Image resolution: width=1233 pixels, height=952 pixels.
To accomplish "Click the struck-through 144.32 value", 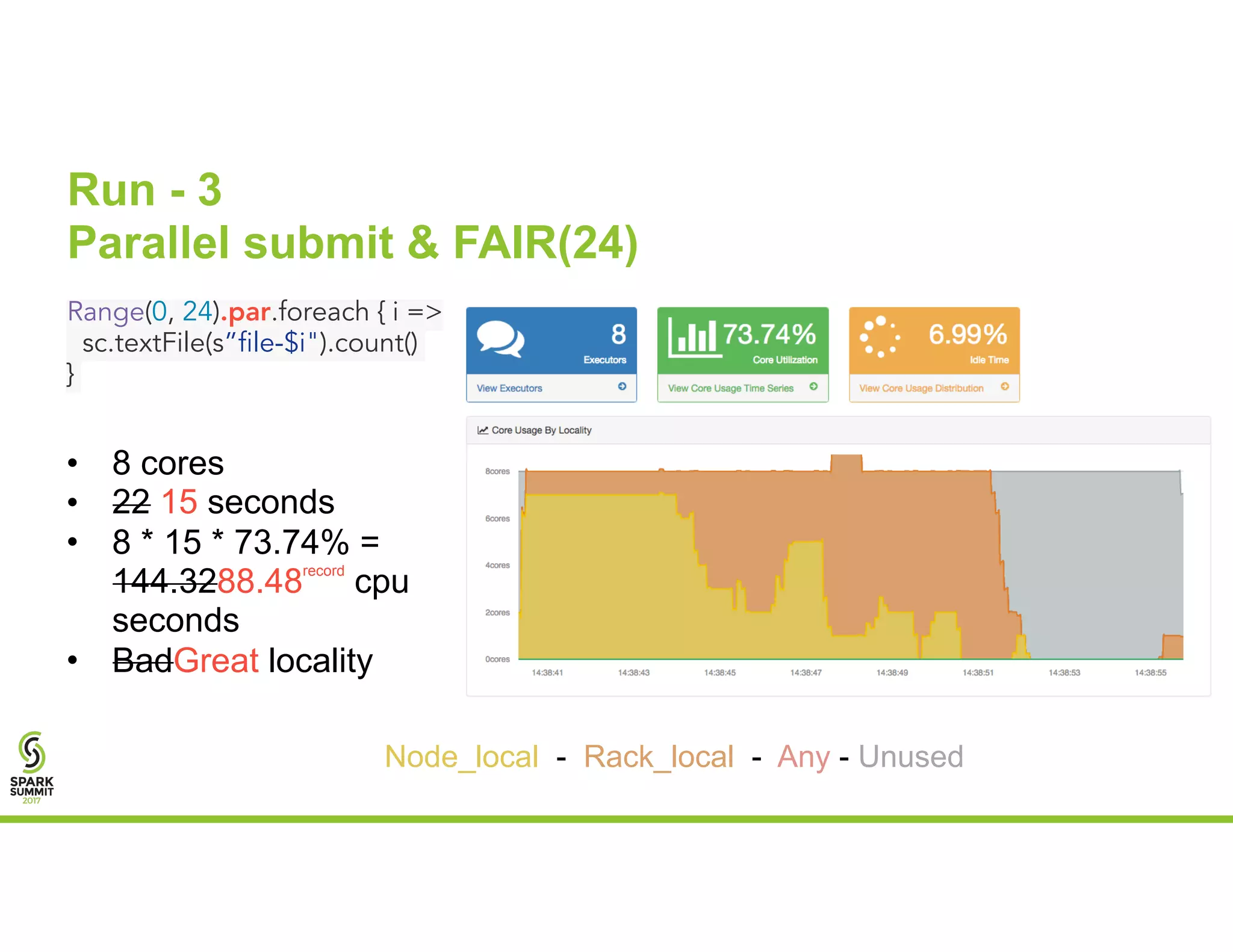I will point(164,581).
